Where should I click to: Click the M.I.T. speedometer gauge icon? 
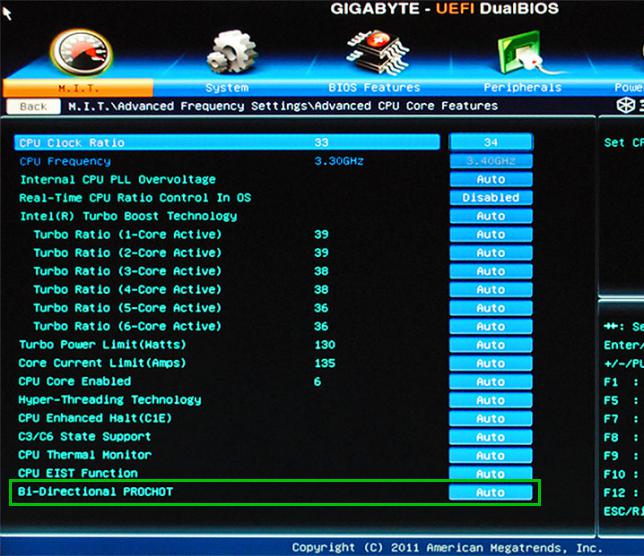coord(81,52)
